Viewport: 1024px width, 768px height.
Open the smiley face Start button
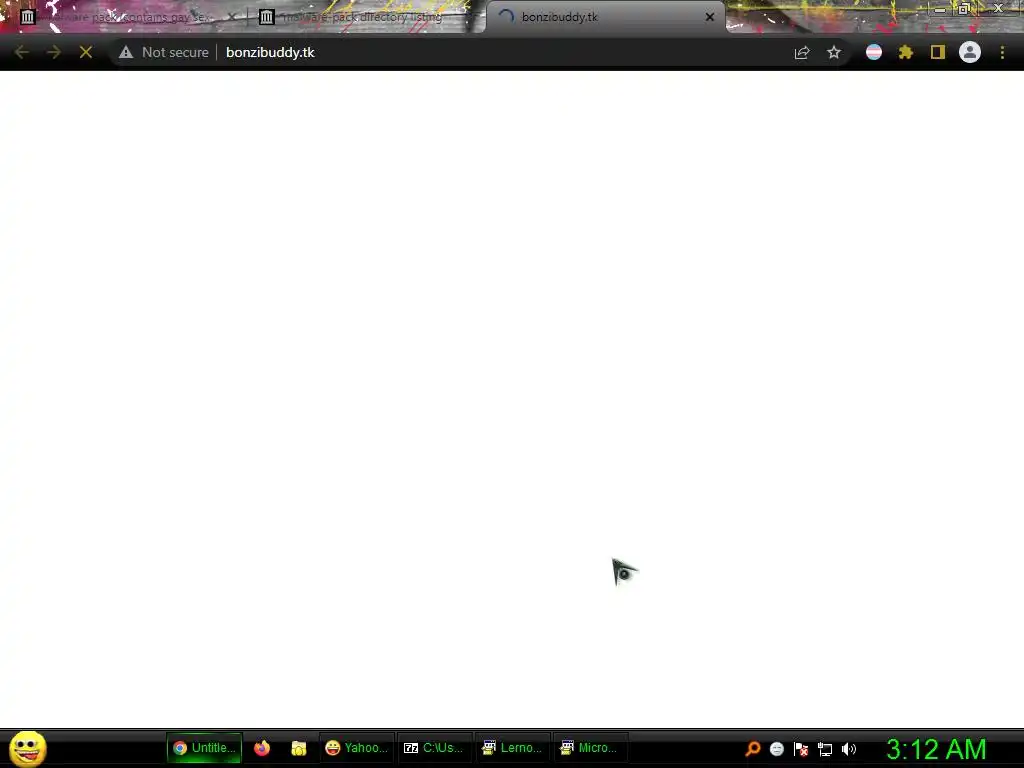coord(27,748)
